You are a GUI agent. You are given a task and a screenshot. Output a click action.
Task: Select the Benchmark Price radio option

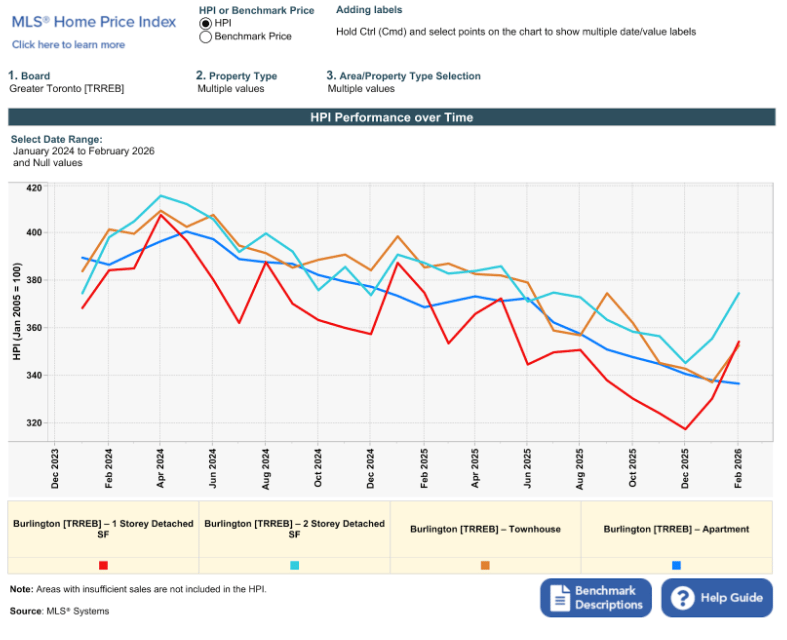pos(206,36)
